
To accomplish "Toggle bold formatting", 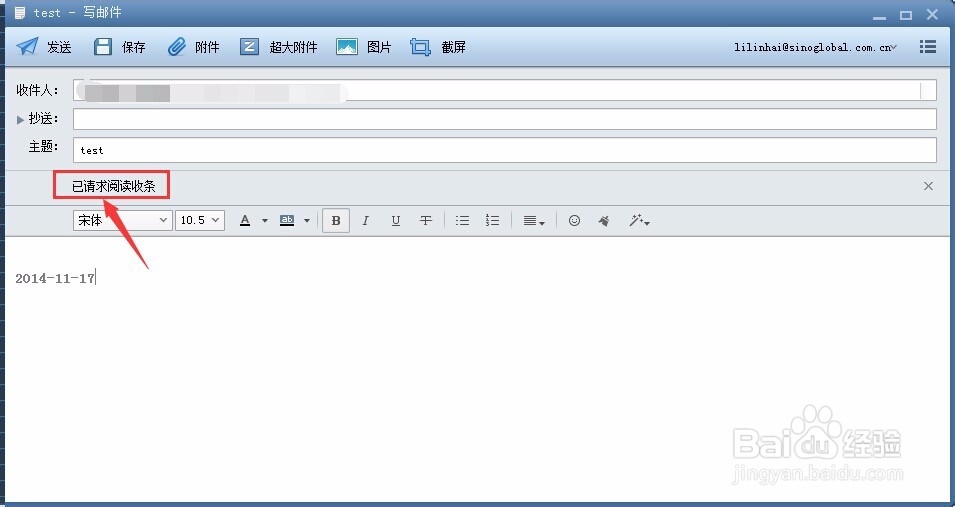I will click(336, 221).
